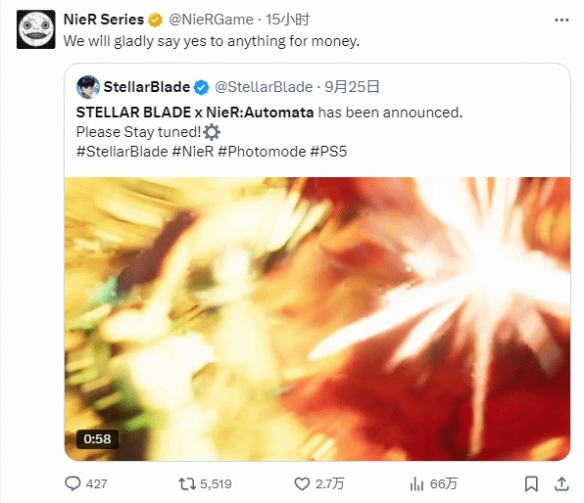The width and height of the screenshot is (584, 503).
Task: Click the StellarBlade profile avatar
Action: [x=88, y=87]
